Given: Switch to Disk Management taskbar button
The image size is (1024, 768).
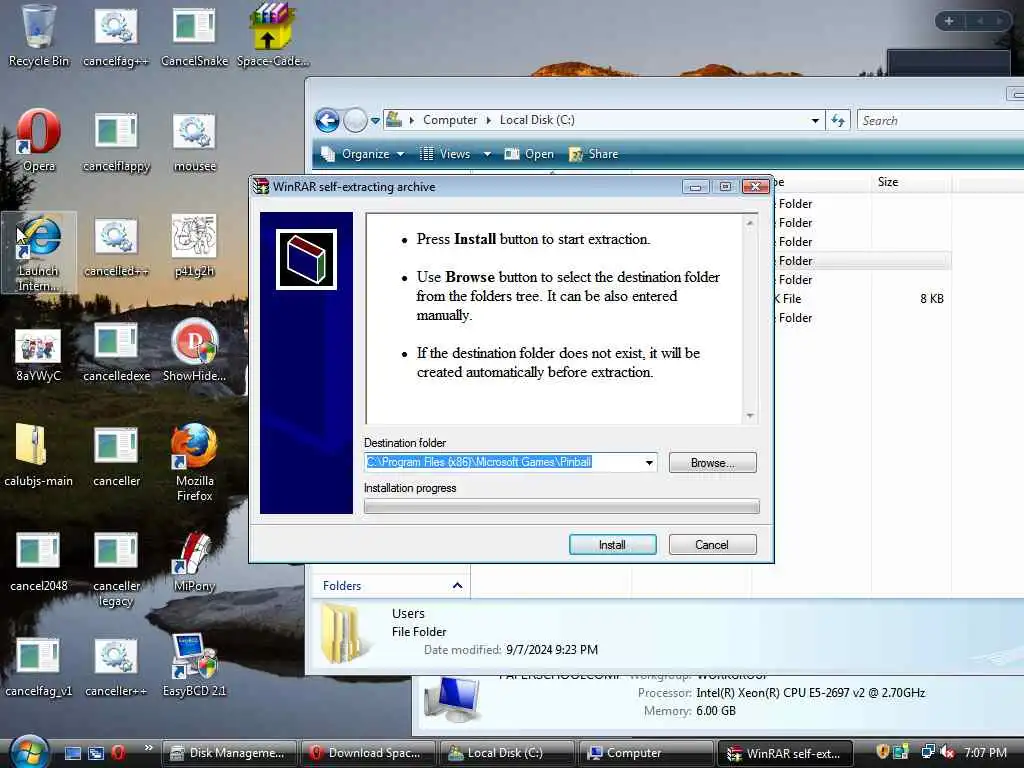Looking at the screenshot, I should pyautogui.click(x=228, y=753).
